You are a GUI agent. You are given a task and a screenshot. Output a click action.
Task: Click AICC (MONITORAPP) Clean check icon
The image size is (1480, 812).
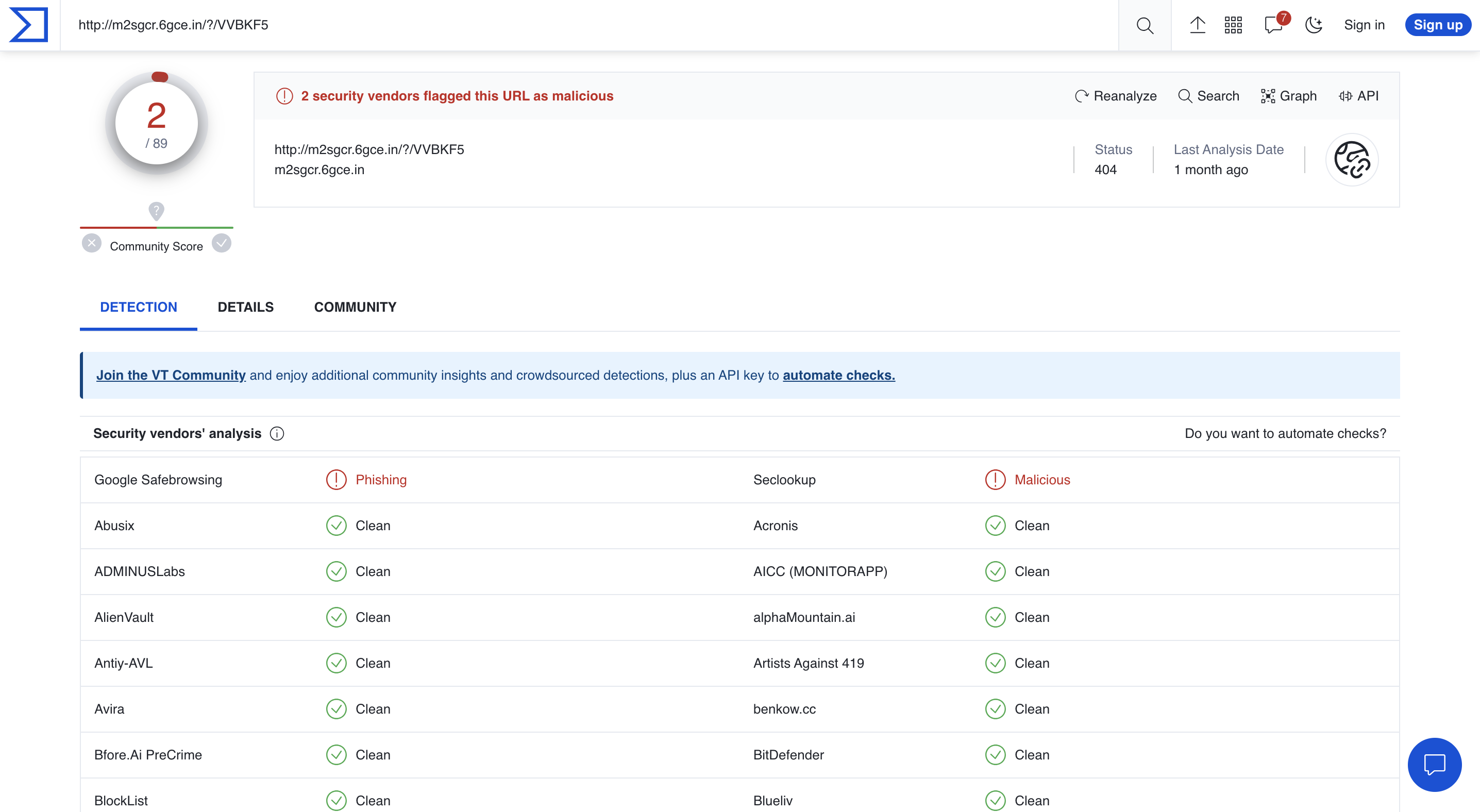click(995, 571)
